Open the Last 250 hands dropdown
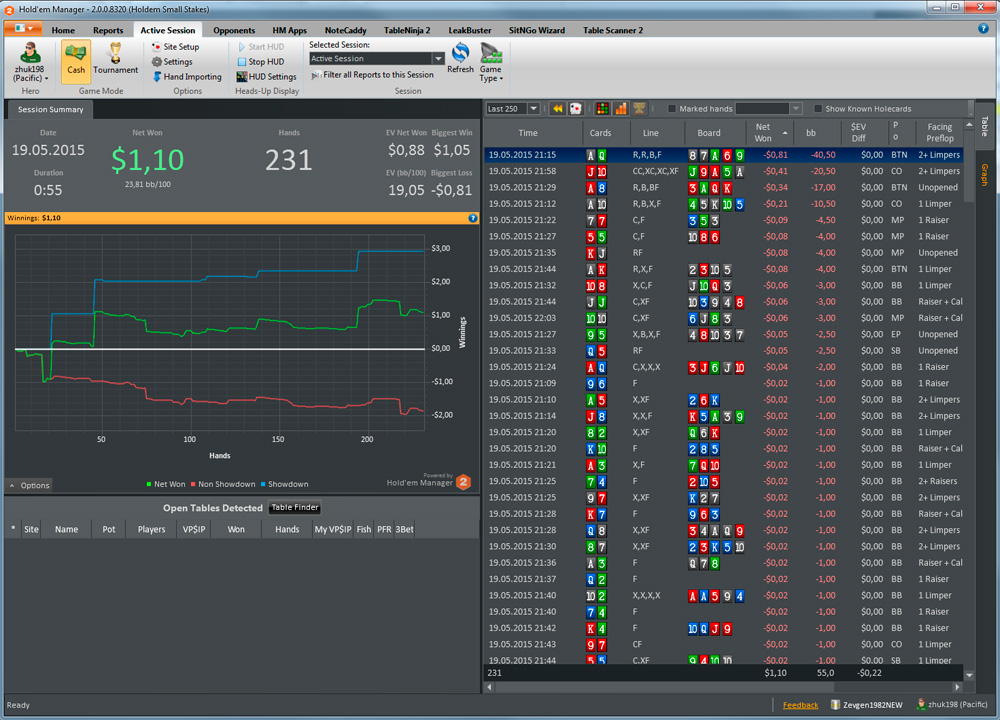The image size is (1000, 720). [533, 108]
